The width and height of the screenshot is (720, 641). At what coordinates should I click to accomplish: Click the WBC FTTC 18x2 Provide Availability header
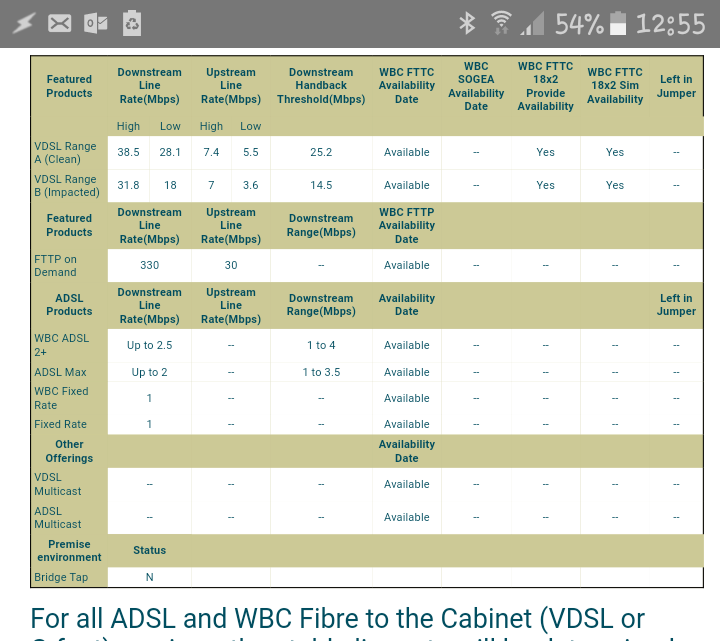point(546,86)
